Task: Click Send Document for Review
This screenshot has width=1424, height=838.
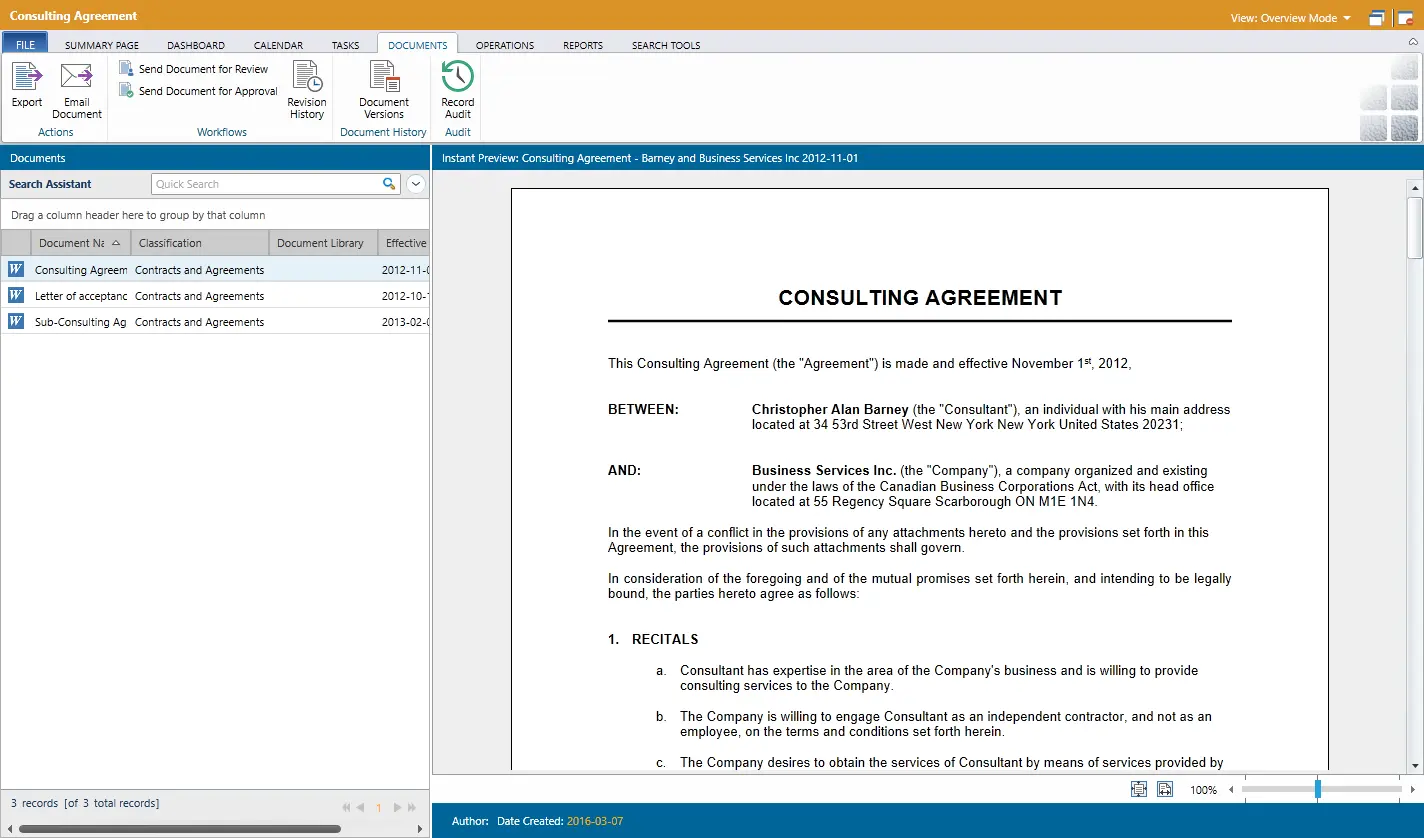Action: pos(203,69)
